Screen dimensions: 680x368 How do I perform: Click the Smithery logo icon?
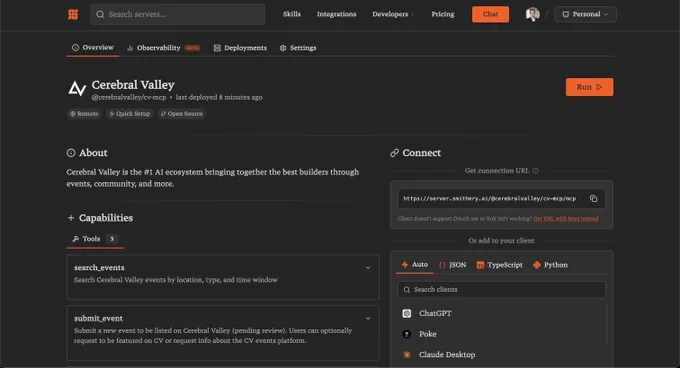[73, 14]
